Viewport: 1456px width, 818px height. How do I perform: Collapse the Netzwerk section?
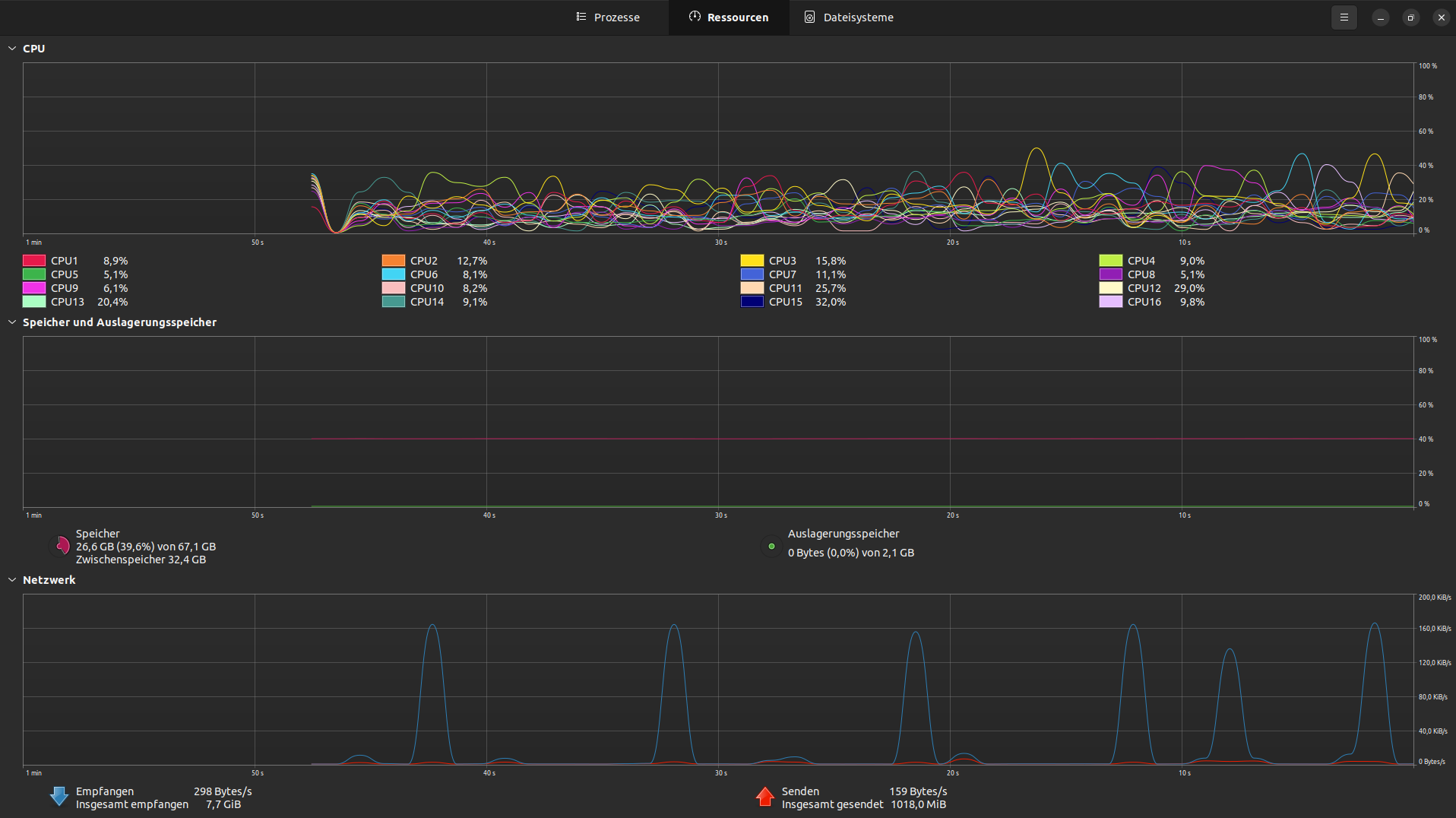coord(12,579)
